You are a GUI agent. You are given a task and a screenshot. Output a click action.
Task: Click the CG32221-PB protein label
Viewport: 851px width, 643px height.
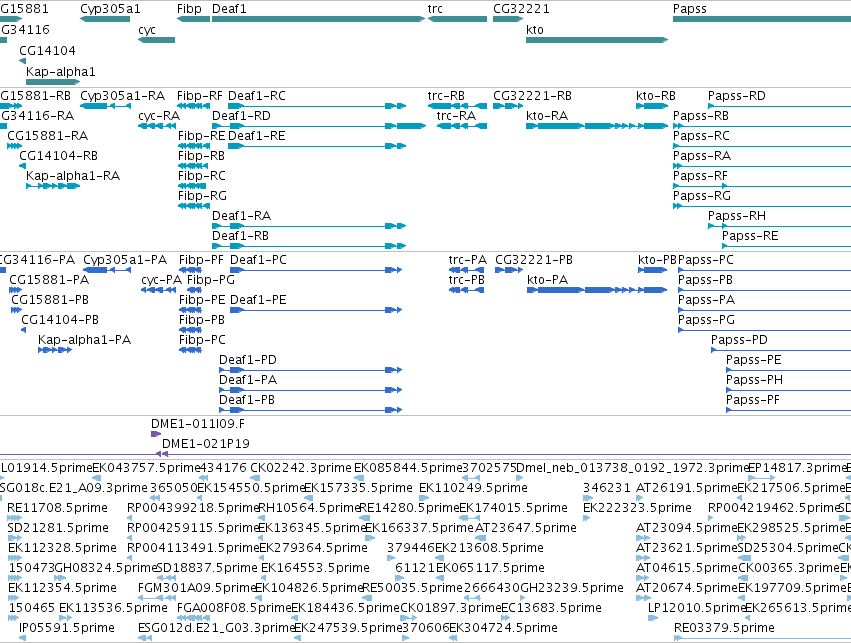point(534,260)
